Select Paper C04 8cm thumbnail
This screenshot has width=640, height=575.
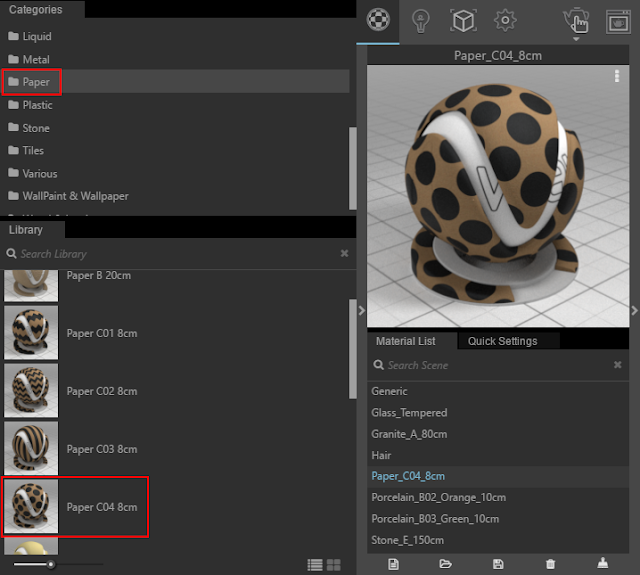click(x=31, y=506)
